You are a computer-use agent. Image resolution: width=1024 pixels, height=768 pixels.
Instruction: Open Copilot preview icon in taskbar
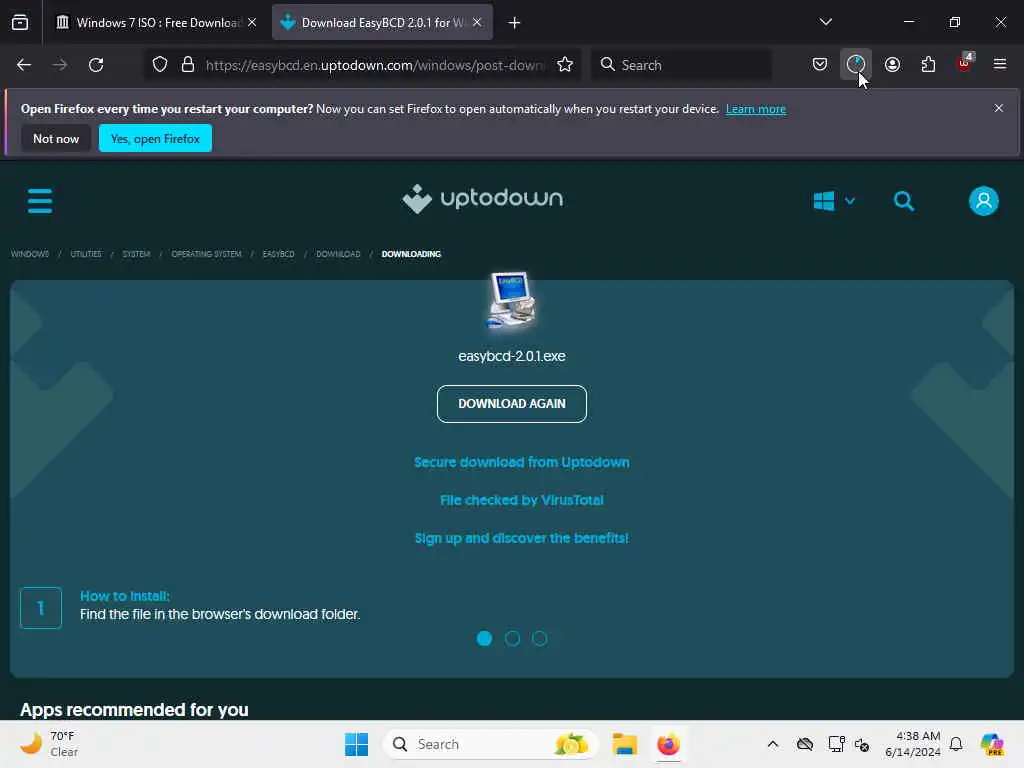(x=991, y=744)
